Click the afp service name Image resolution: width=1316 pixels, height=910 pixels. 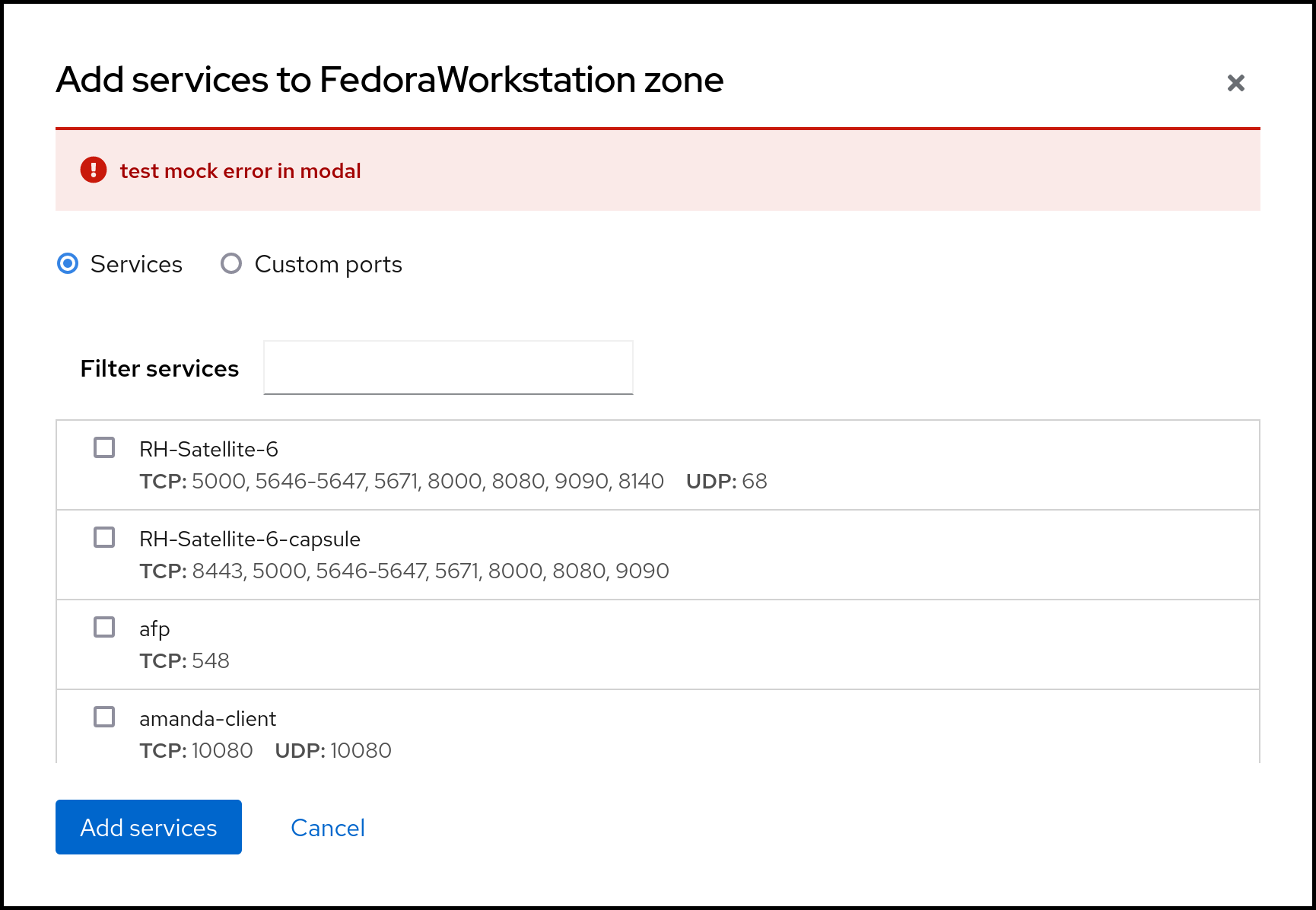pos(154,629)
